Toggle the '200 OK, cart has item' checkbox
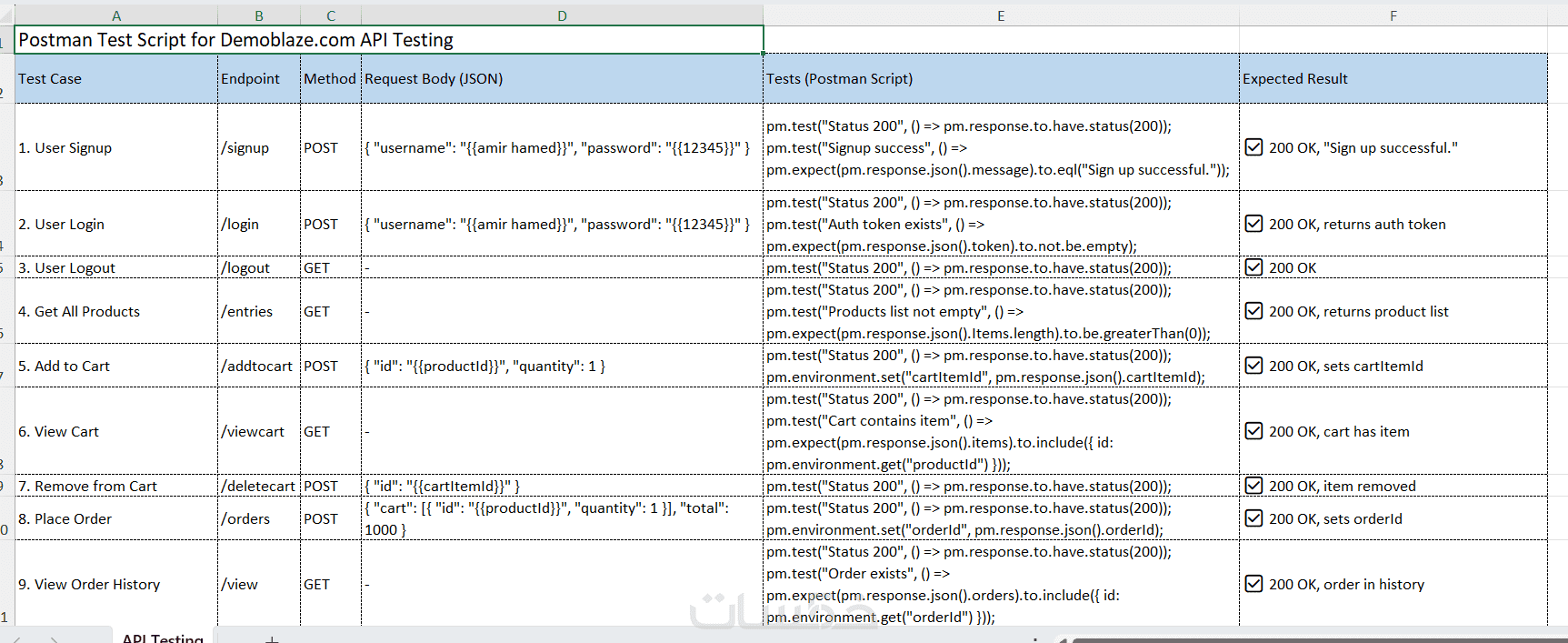 click(1253, 431)
